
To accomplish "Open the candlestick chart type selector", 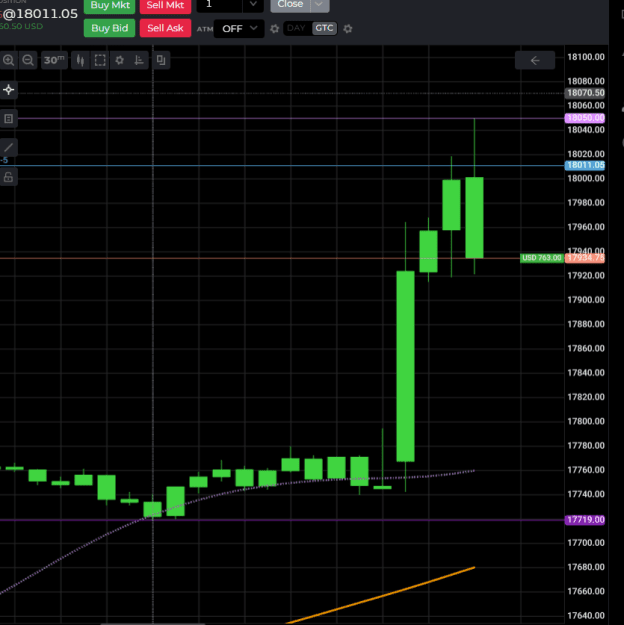I will [x=81, y=60].
